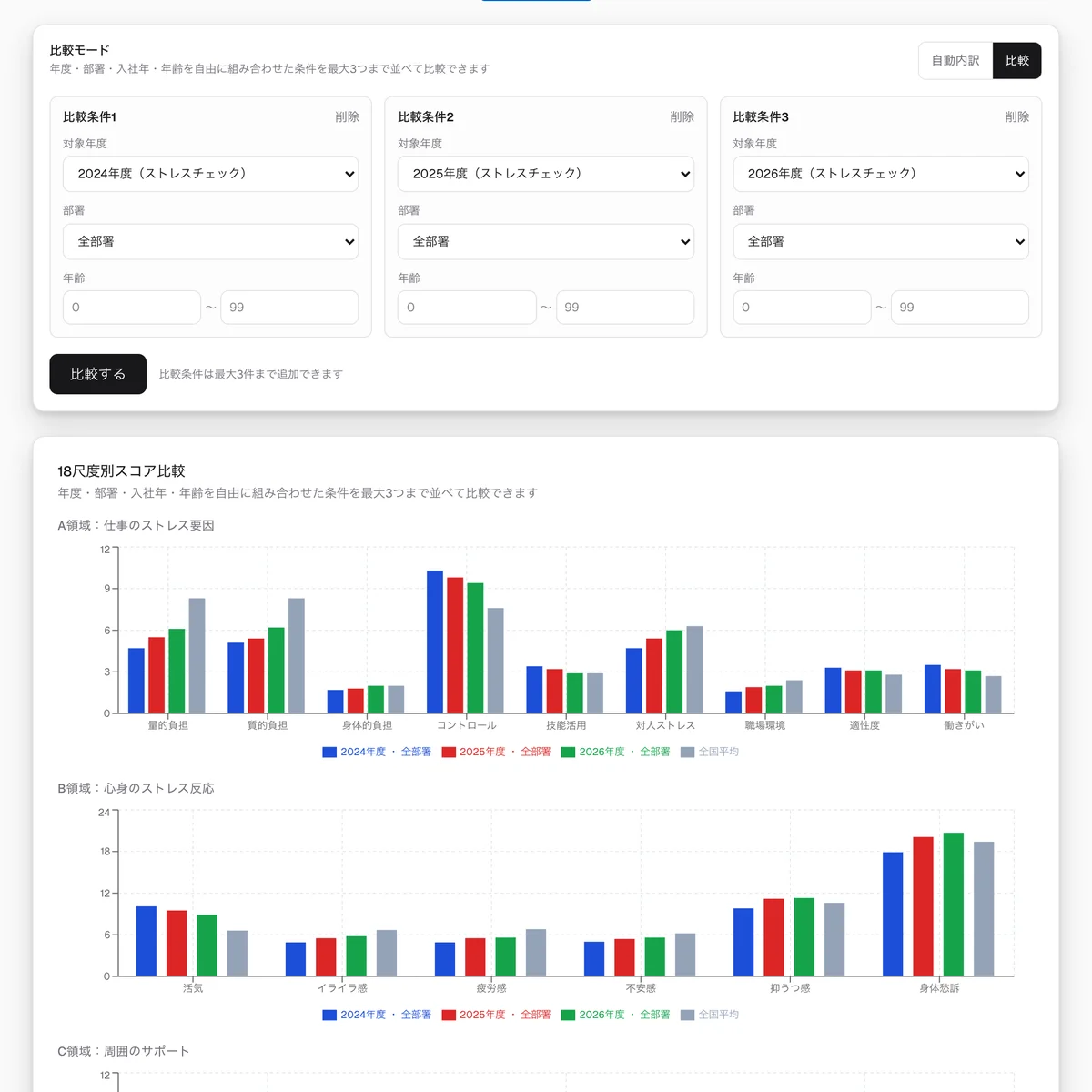Click red 2025年度 legend swatch in B領域 chart

coord(449,1016)
